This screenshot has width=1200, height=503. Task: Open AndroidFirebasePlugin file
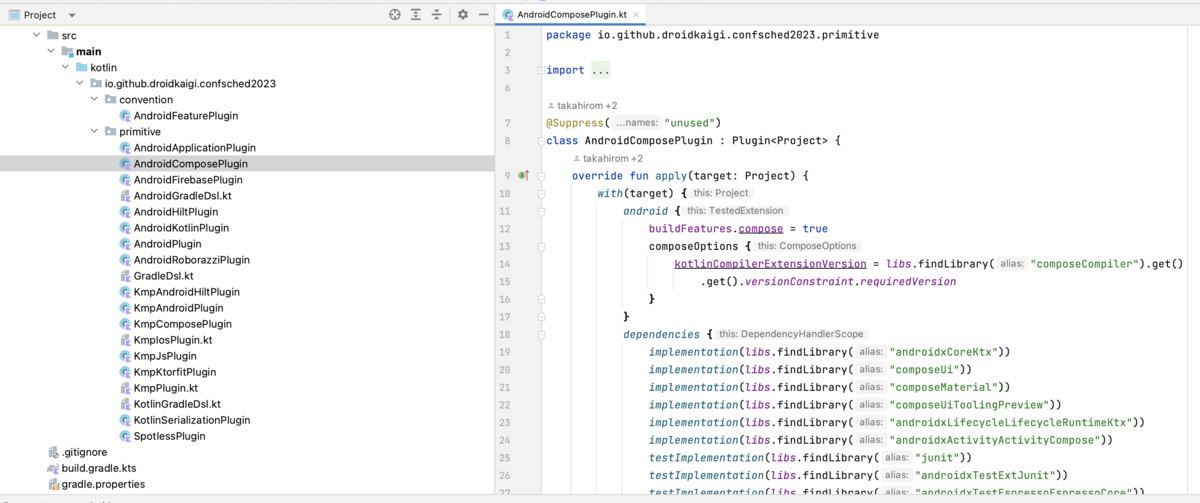coord(180,180)
